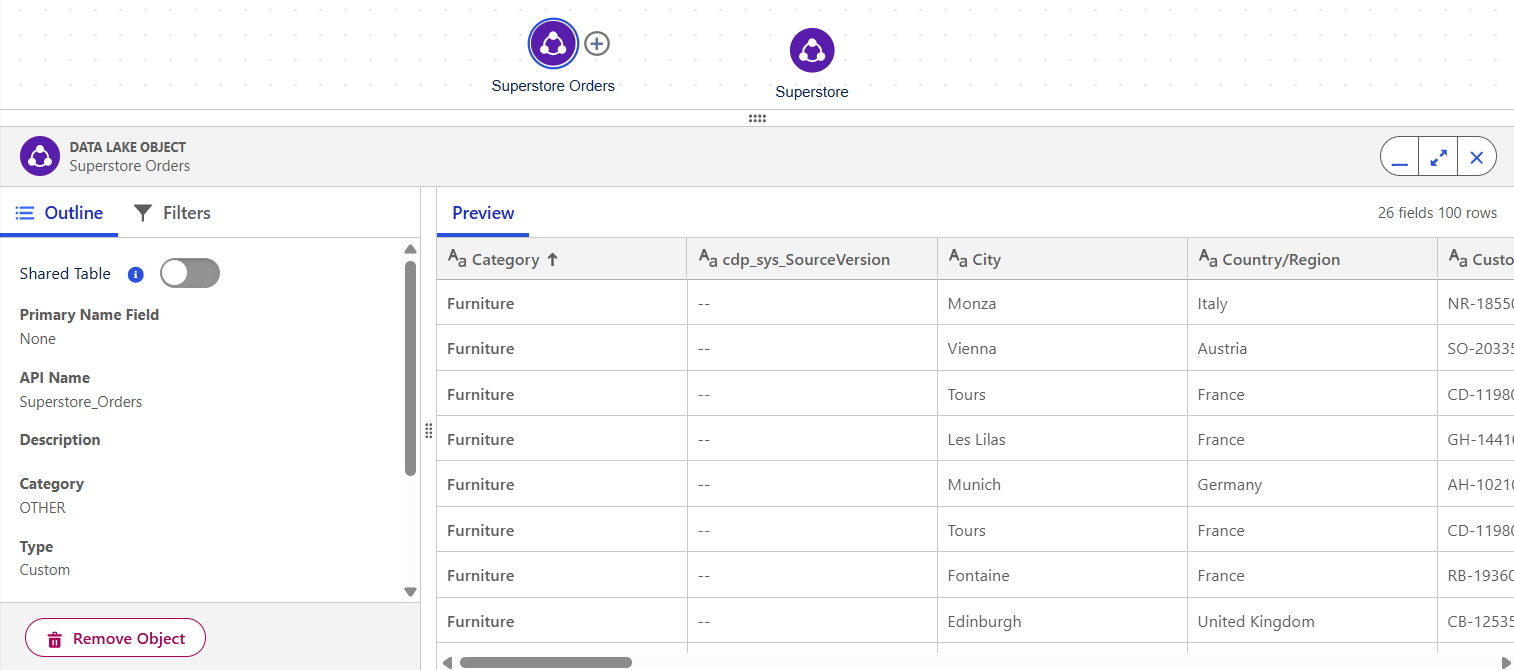Click the horizontal panel splitter handle
Viewport: 1514px width, 670px height.
pos(757,118)
